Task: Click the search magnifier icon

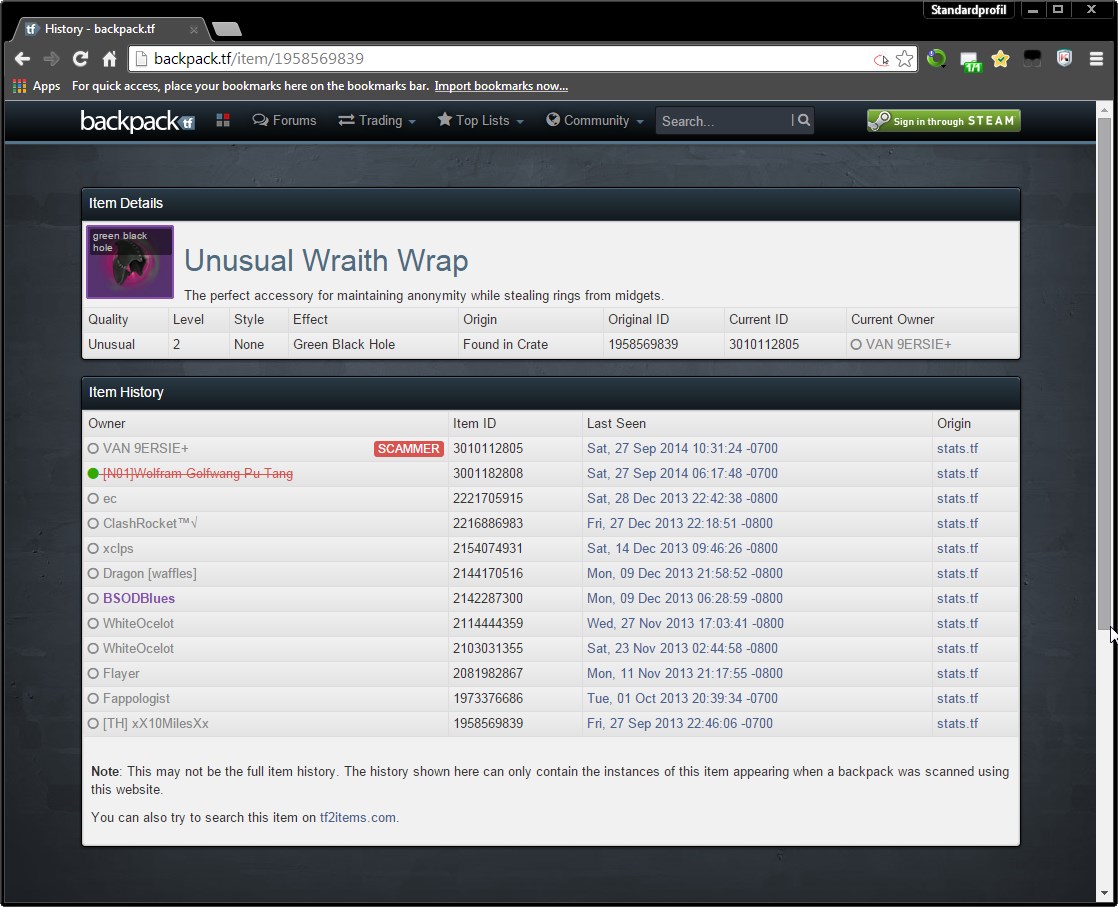Action: [804, 120]
